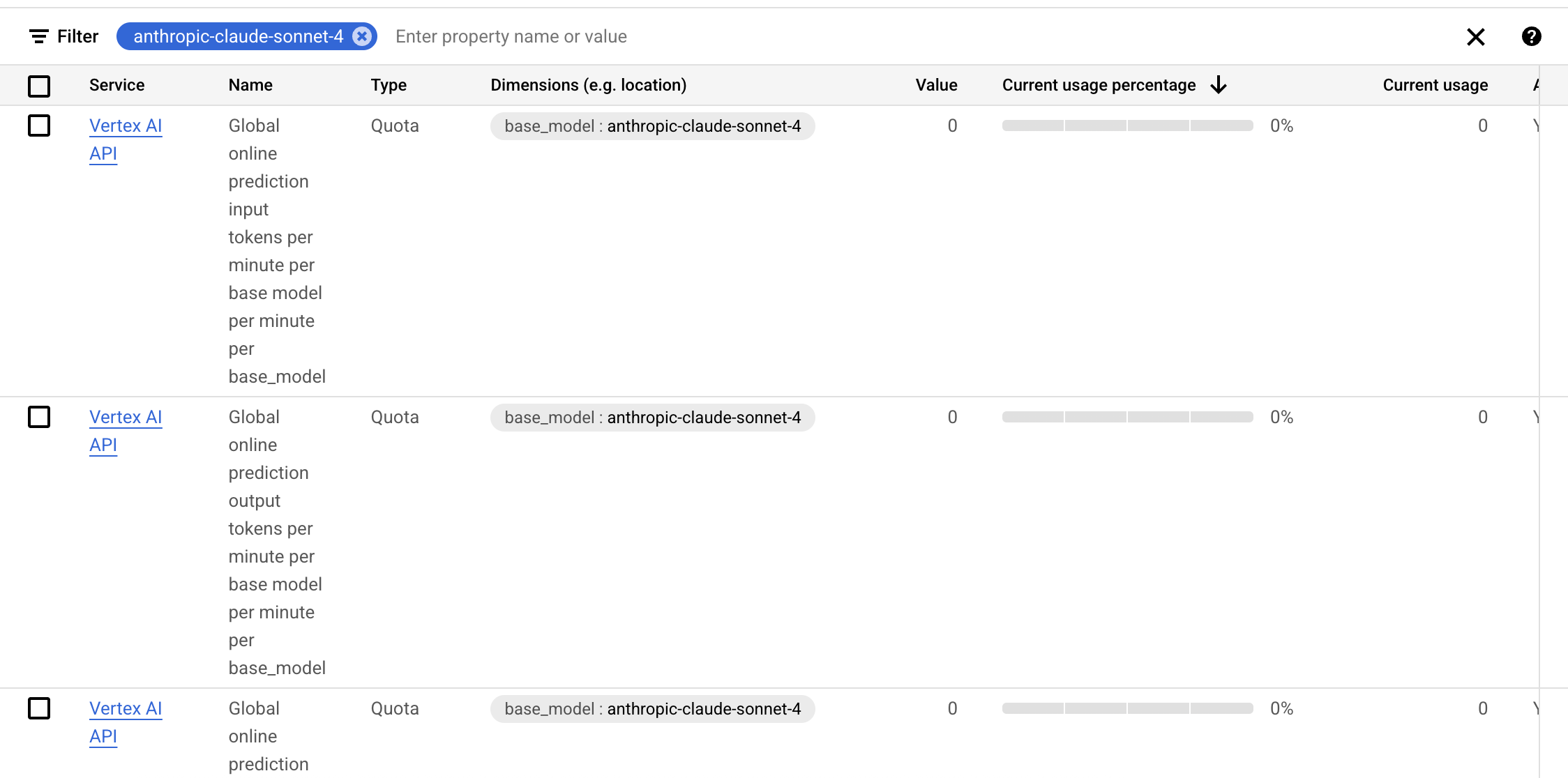This screenshot has height=778, width=1568.
Task: Check the output tokens quota row checkbox
Action: point(39,417)
